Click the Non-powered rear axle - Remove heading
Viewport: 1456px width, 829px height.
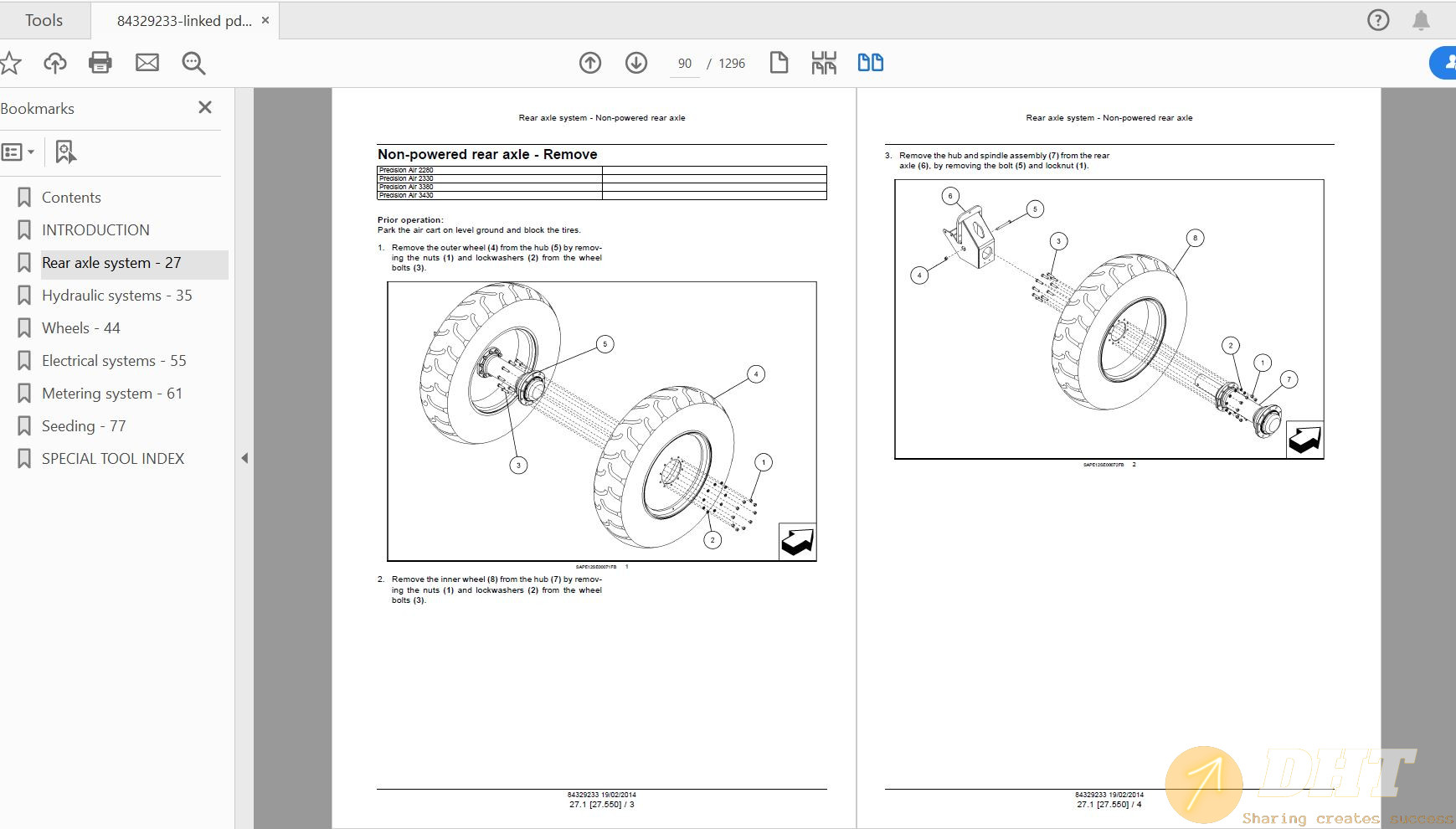[487, 154]
